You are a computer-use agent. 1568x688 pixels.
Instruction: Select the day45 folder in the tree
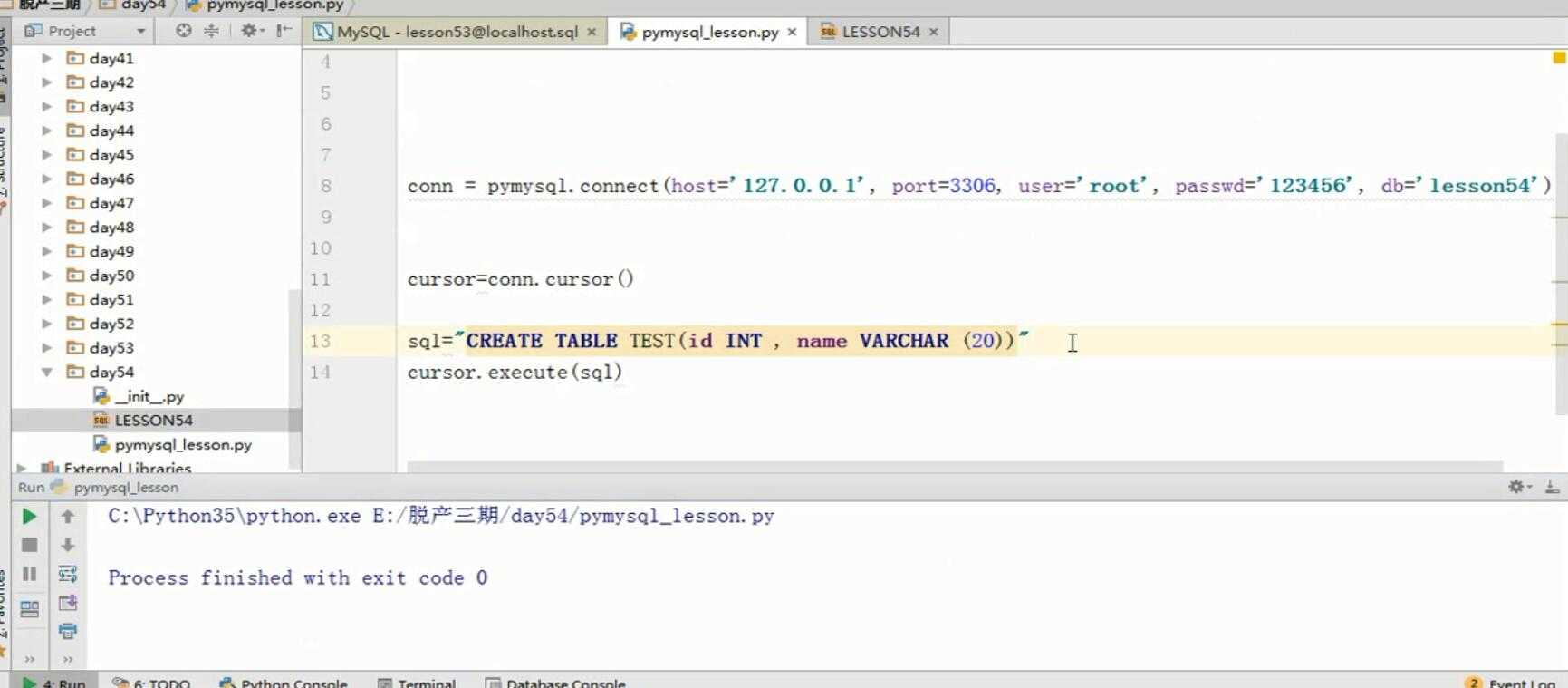click(x=111, y=155)
